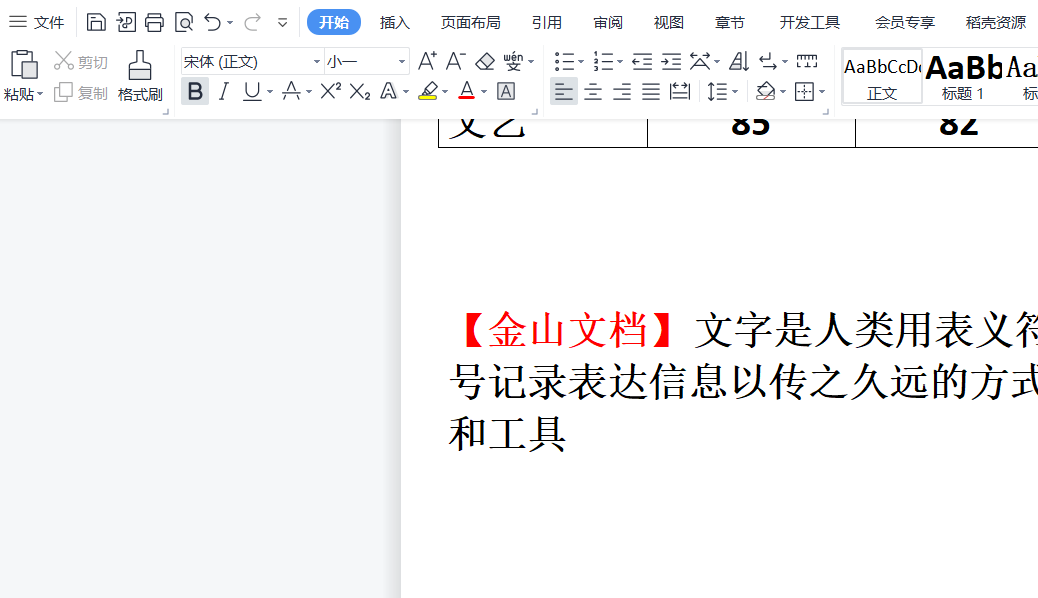This screenshot has height=598, width=1038.
Task: Switch to the 页面布局 tab
Action: (471, 23)
